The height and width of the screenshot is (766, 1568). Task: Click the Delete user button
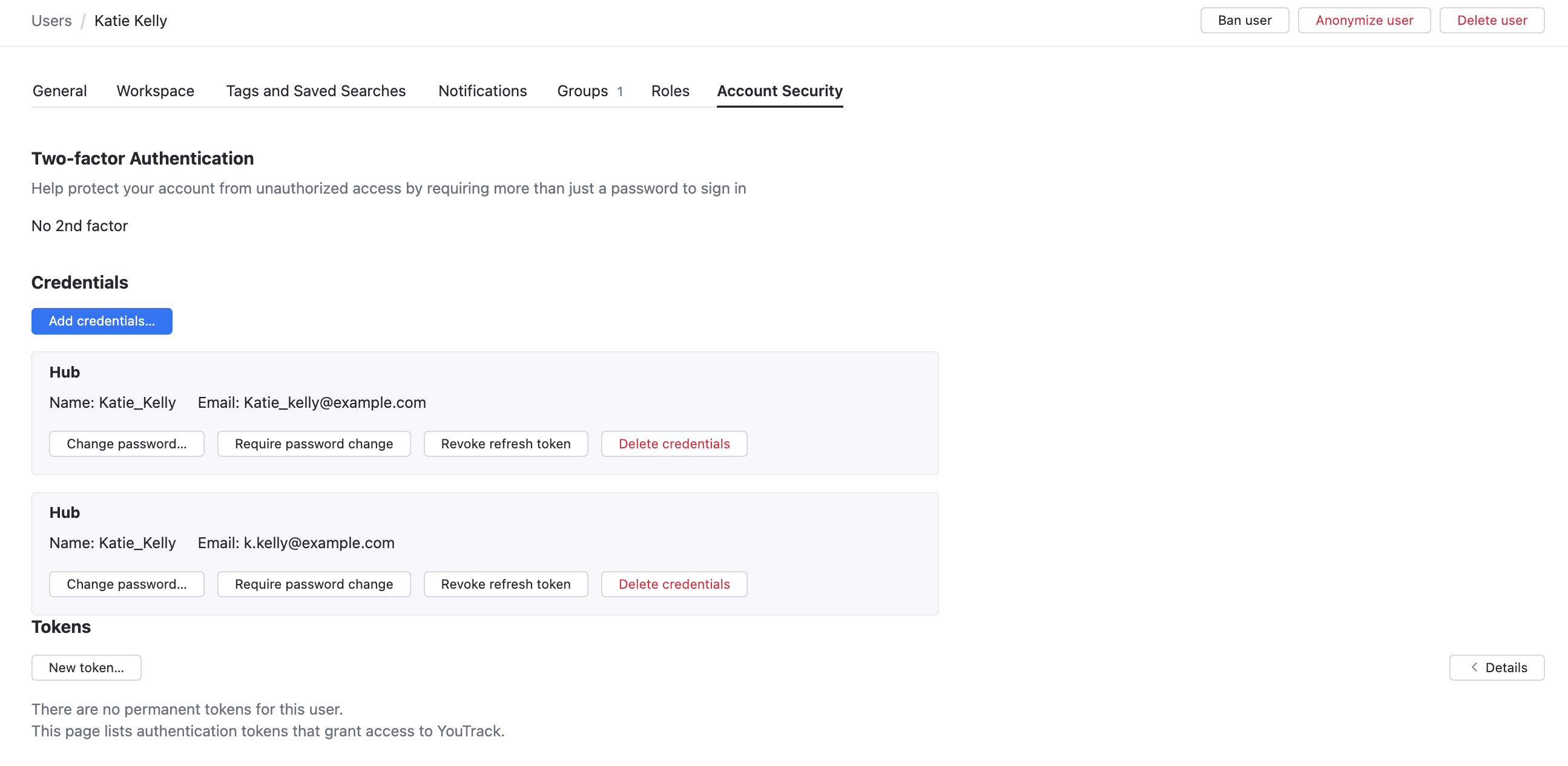1492,20
